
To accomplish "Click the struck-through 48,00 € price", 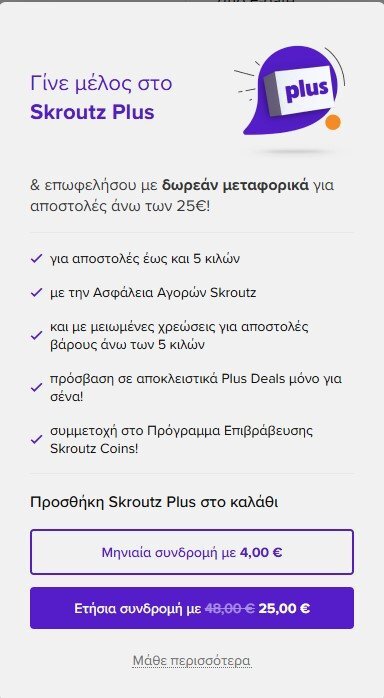I will point(230,608).
